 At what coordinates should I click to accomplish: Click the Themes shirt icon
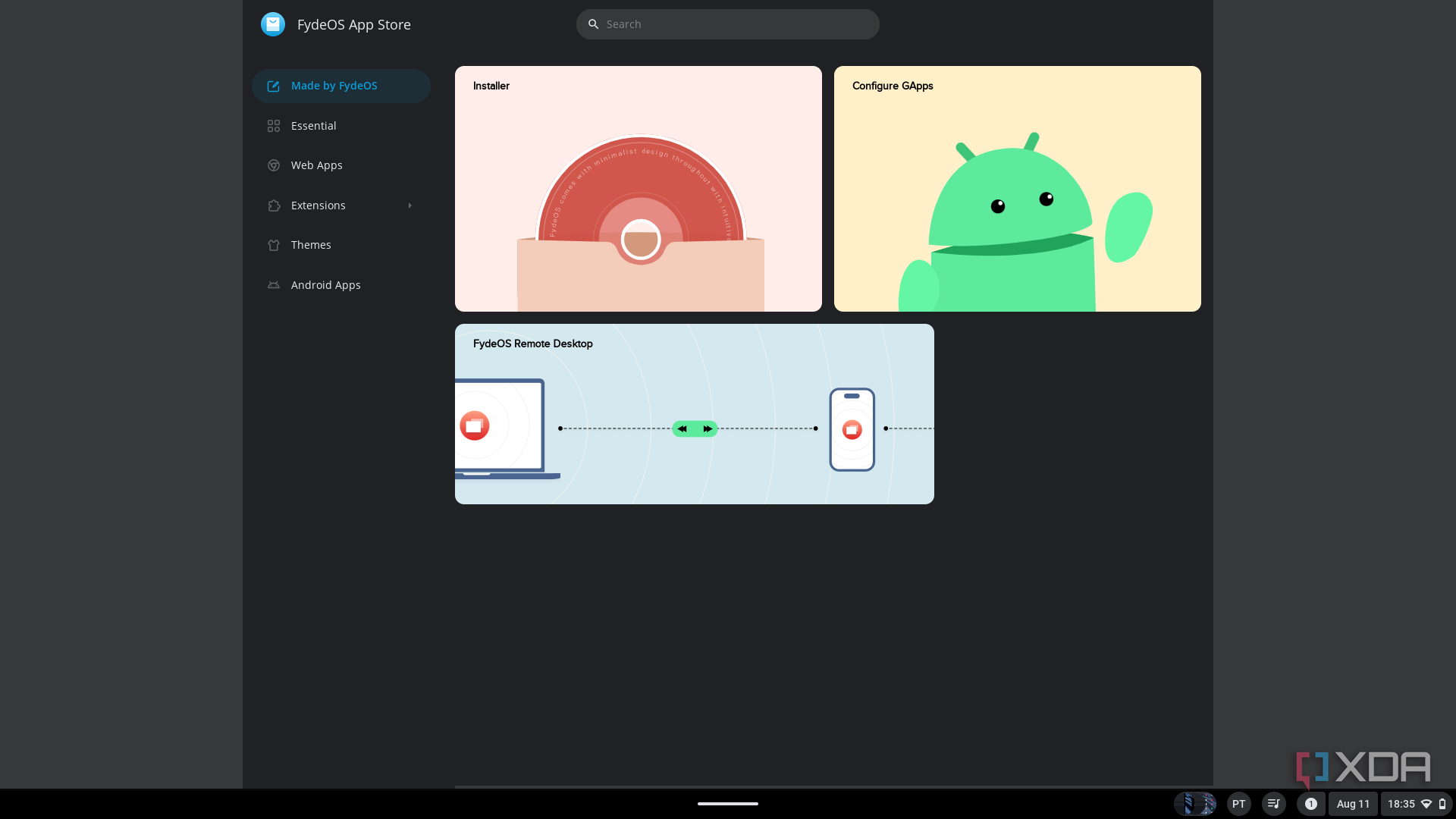(274, 245)
